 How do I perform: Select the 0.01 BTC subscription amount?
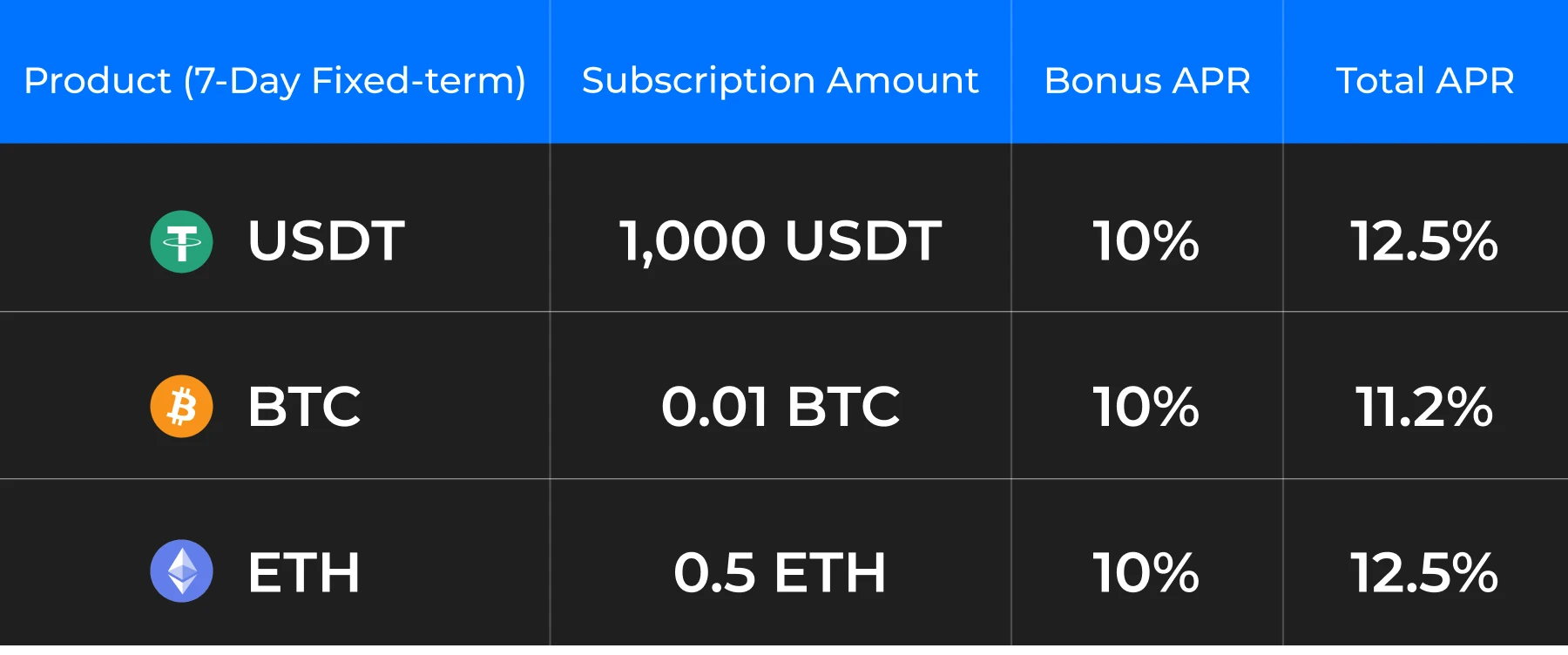pos(780,406)
